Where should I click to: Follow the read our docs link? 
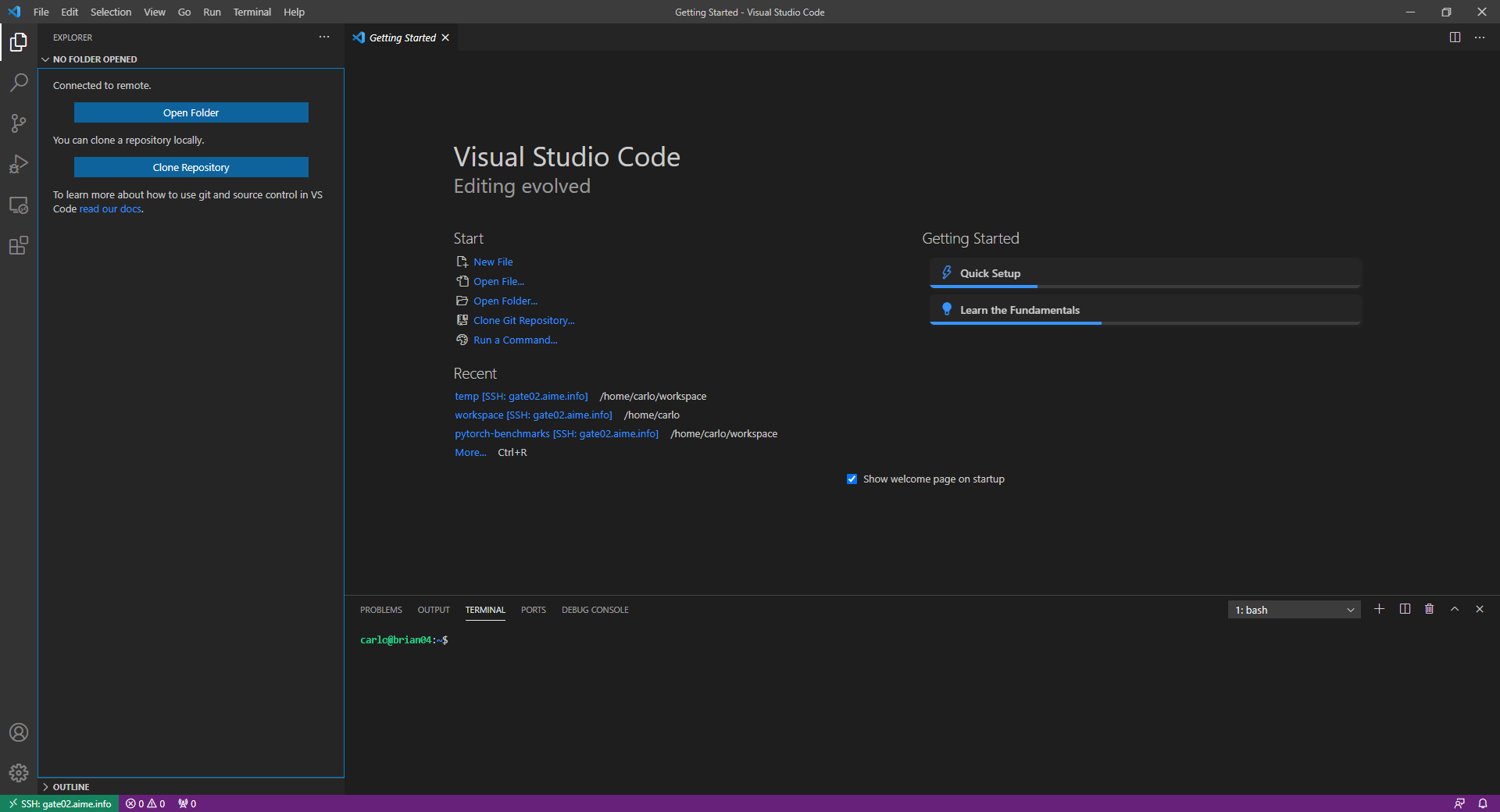110,209
